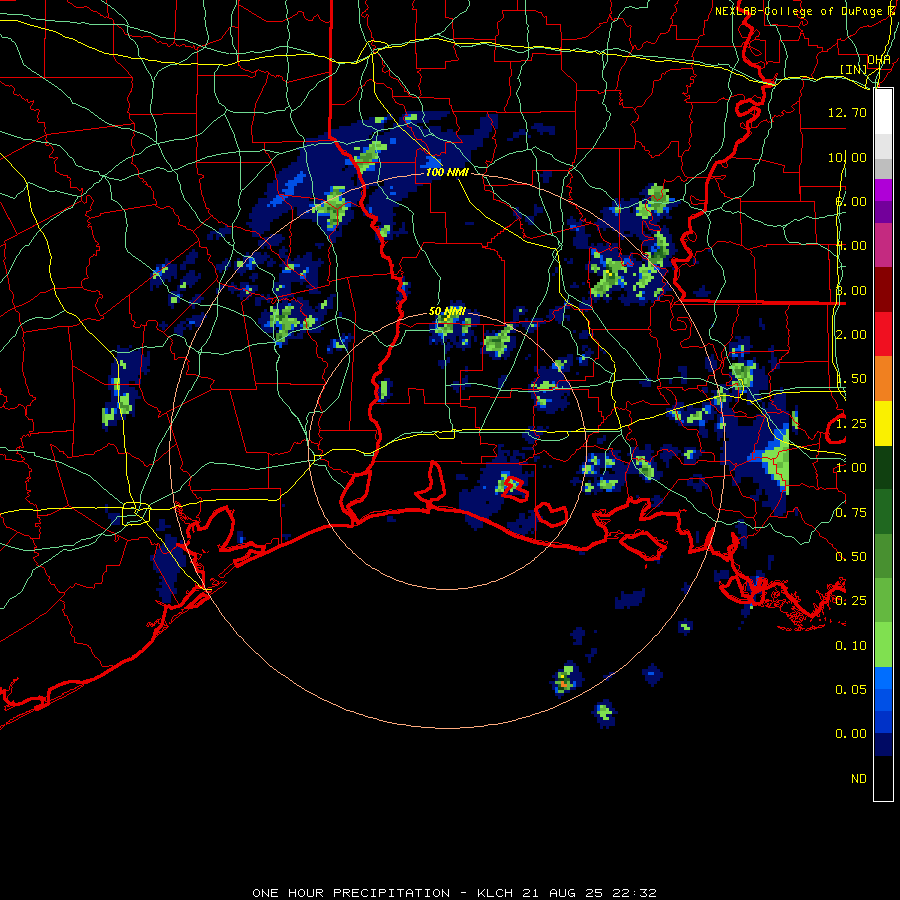This screenshot has height=900, width=900.
Task: Select the 4.00 legend value
Action: pos(851,246)
